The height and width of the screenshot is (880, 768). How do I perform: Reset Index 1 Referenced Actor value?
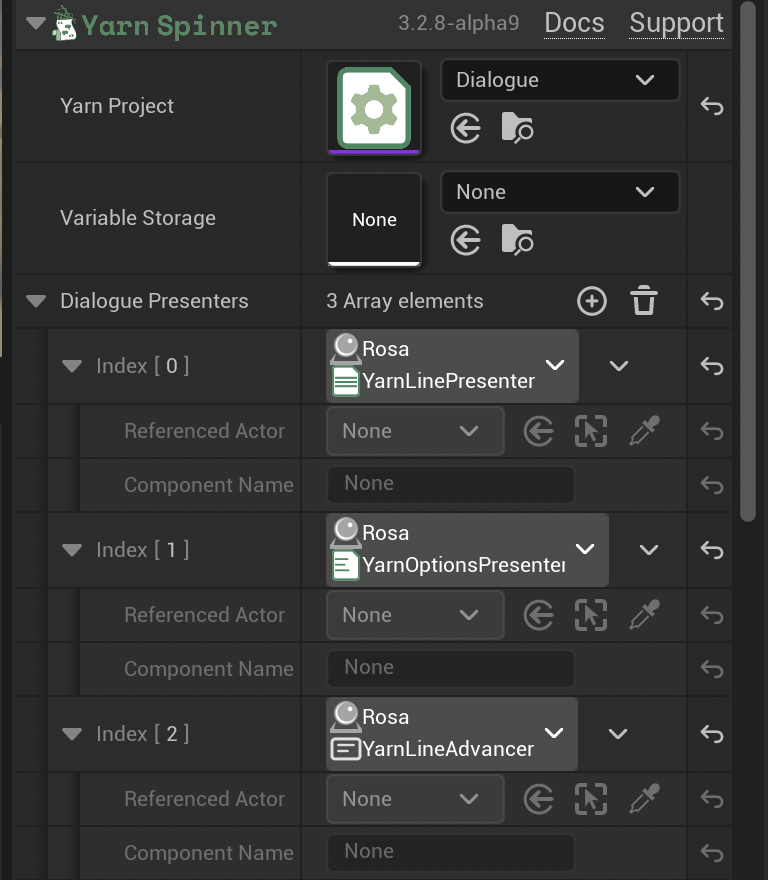(711, 615)
